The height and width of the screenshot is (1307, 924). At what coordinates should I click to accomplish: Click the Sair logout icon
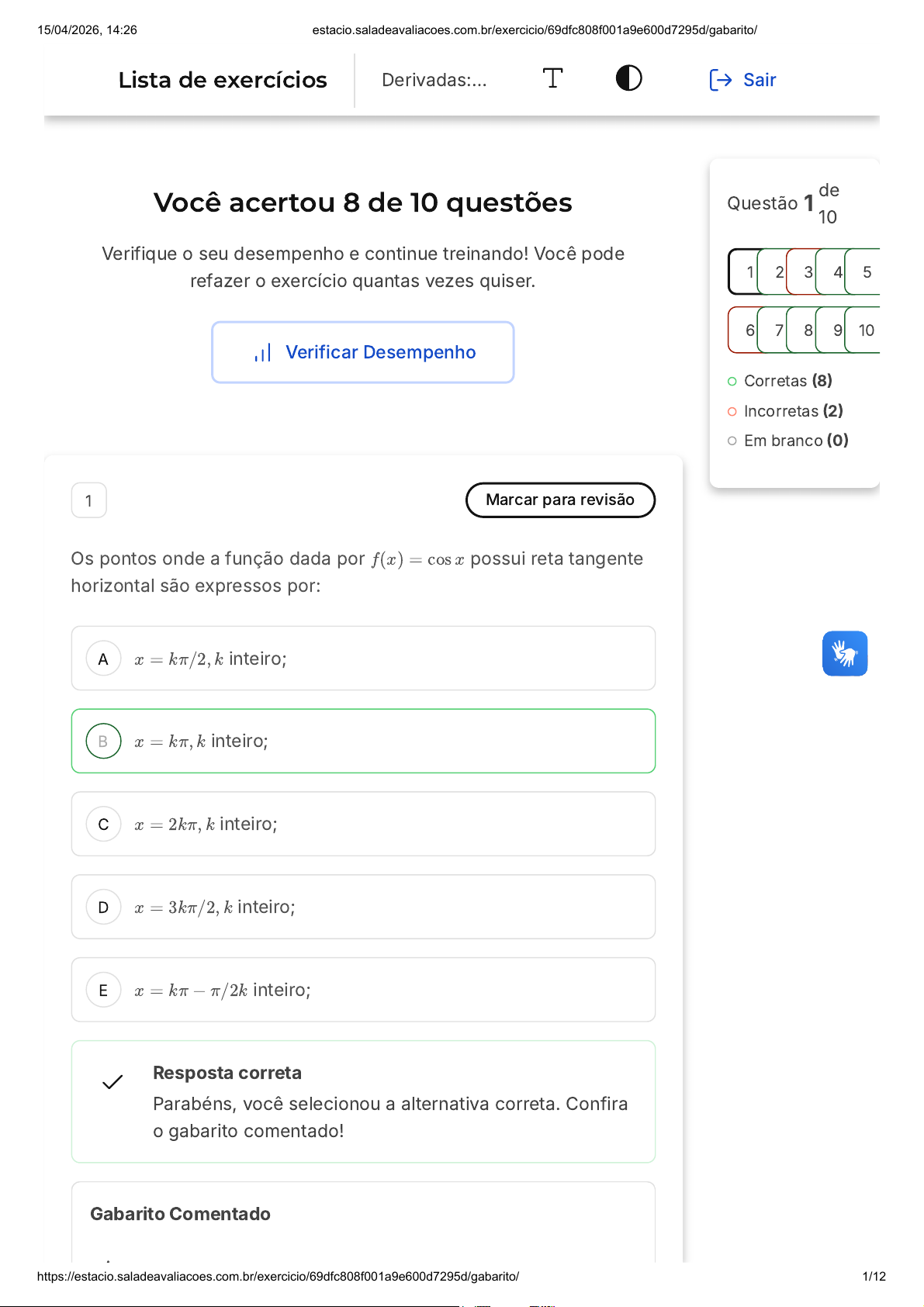pos(721,80)
